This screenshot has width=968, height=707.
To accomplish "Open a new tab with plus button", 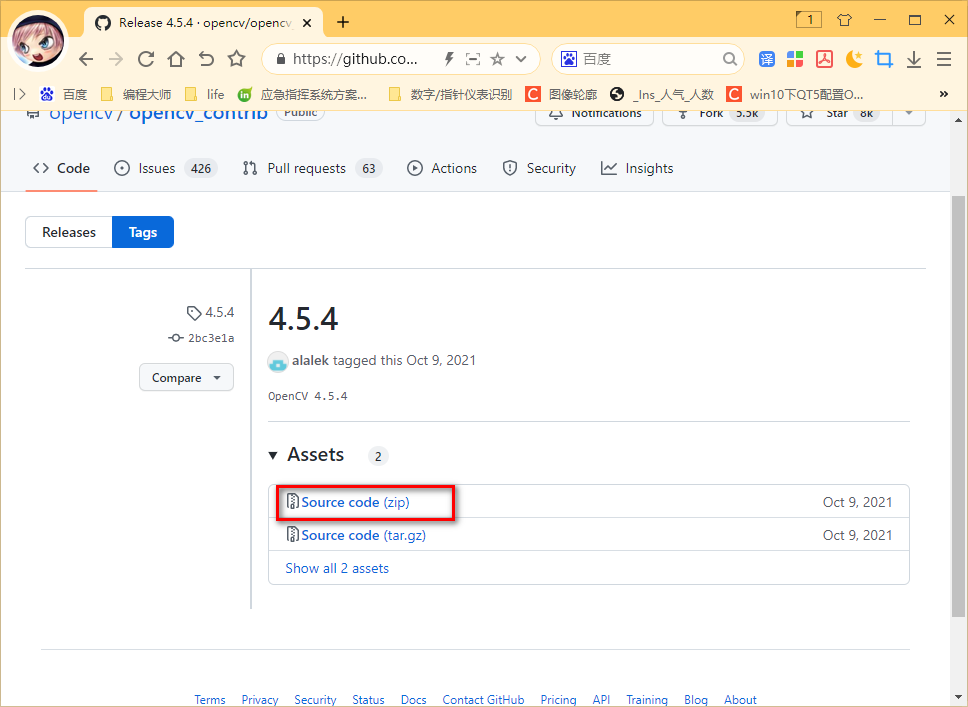I will (x=343, y=23).
